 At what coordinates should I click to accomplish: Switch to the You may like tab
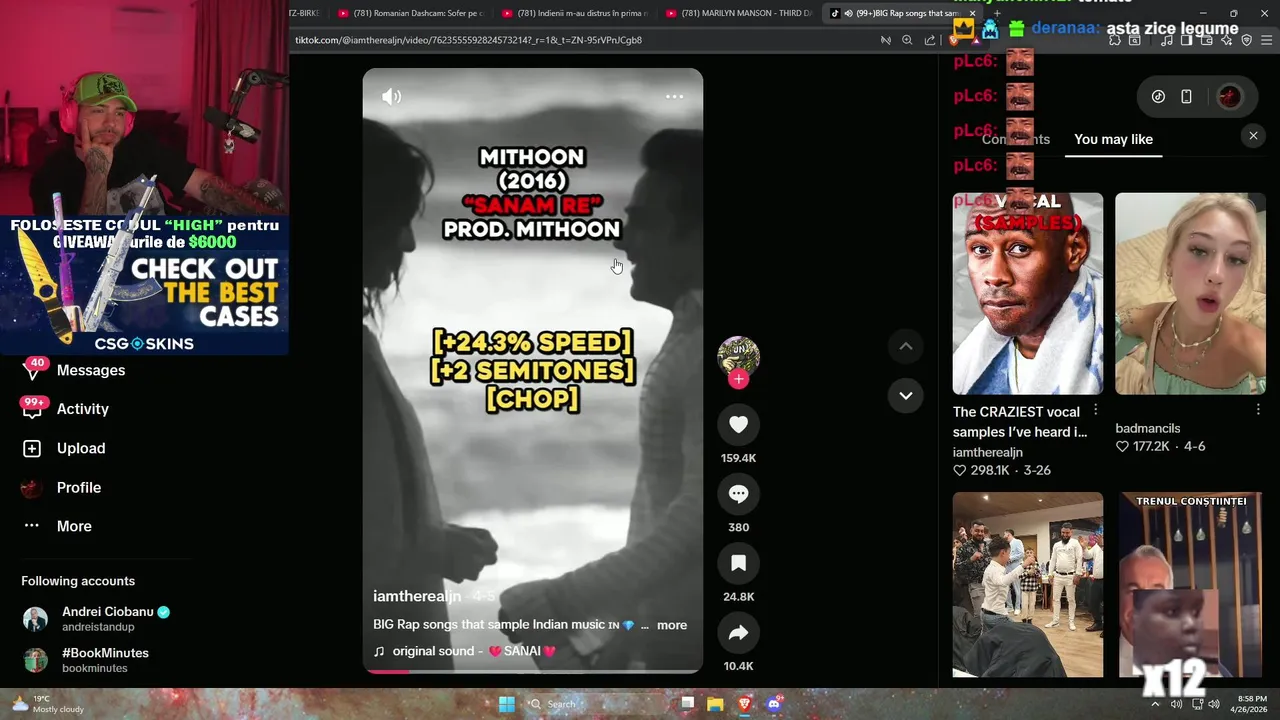(1113, 139)
